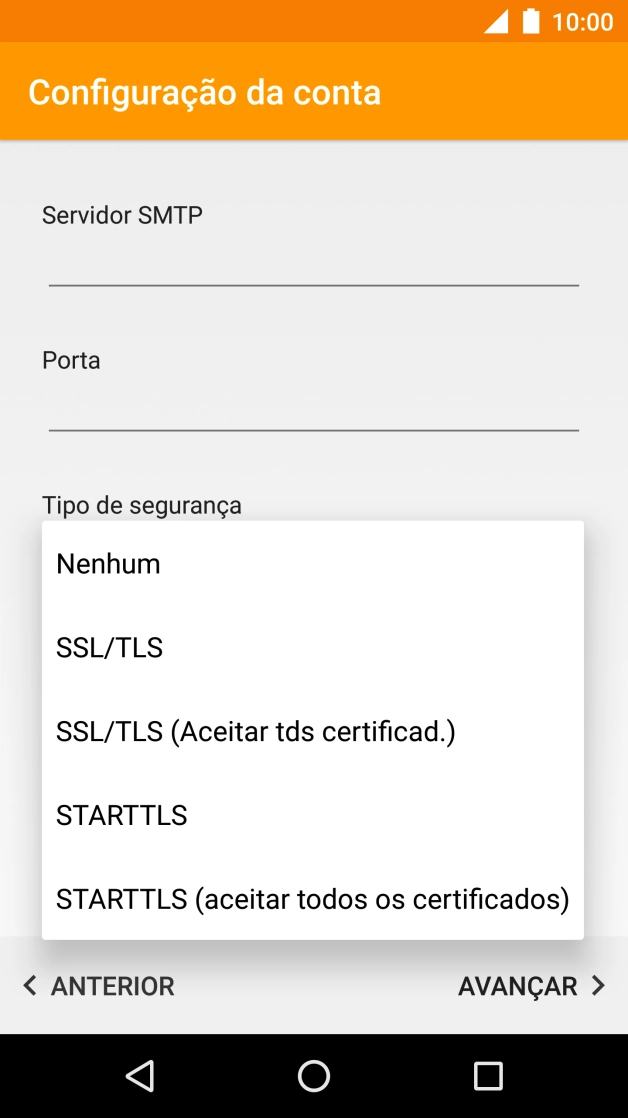Tap the chevron next to ANTERIOR
This screenshot has width=628, height=1118.
coord(30,986)
